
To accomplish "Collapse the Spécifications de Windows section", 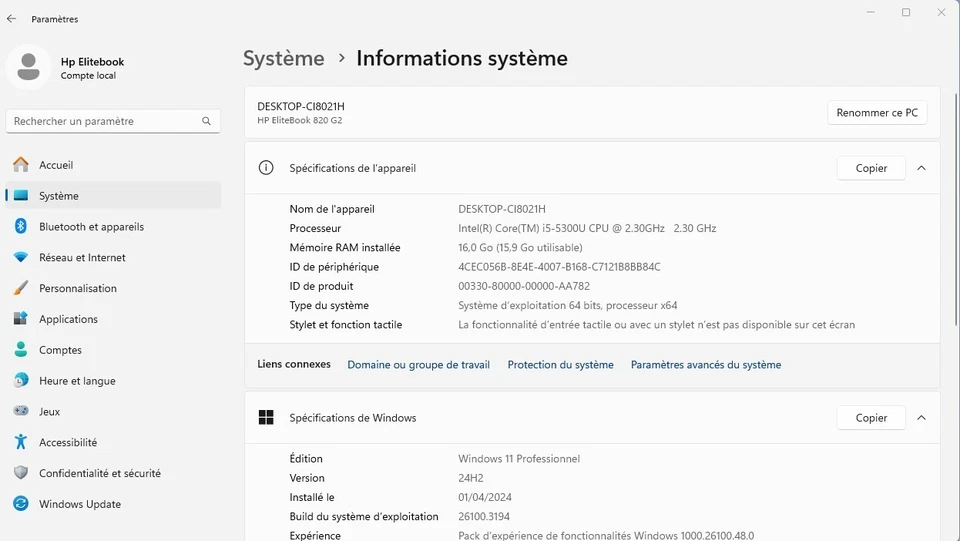I will point(921,417).
